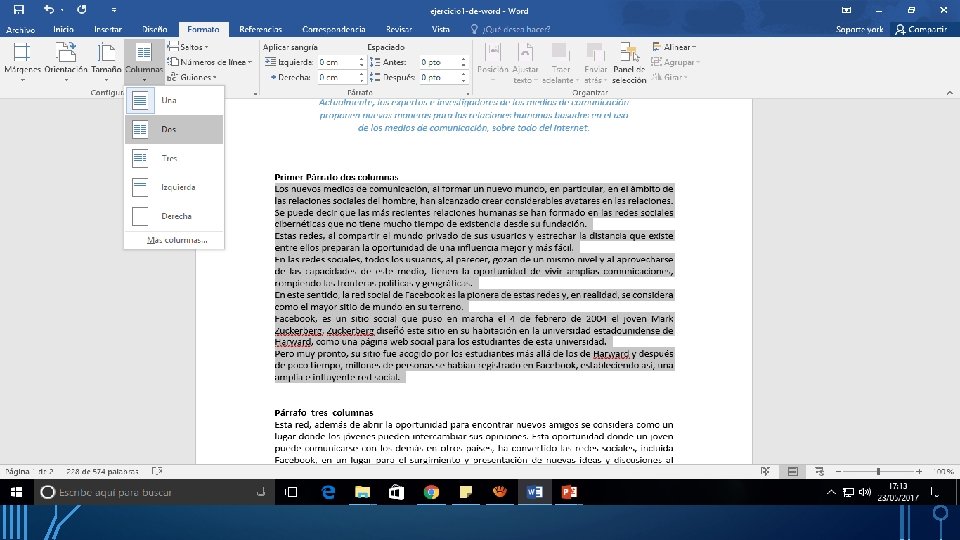Click the Derecha indent input field
960x540 pixels.
(x=337, y=77)
